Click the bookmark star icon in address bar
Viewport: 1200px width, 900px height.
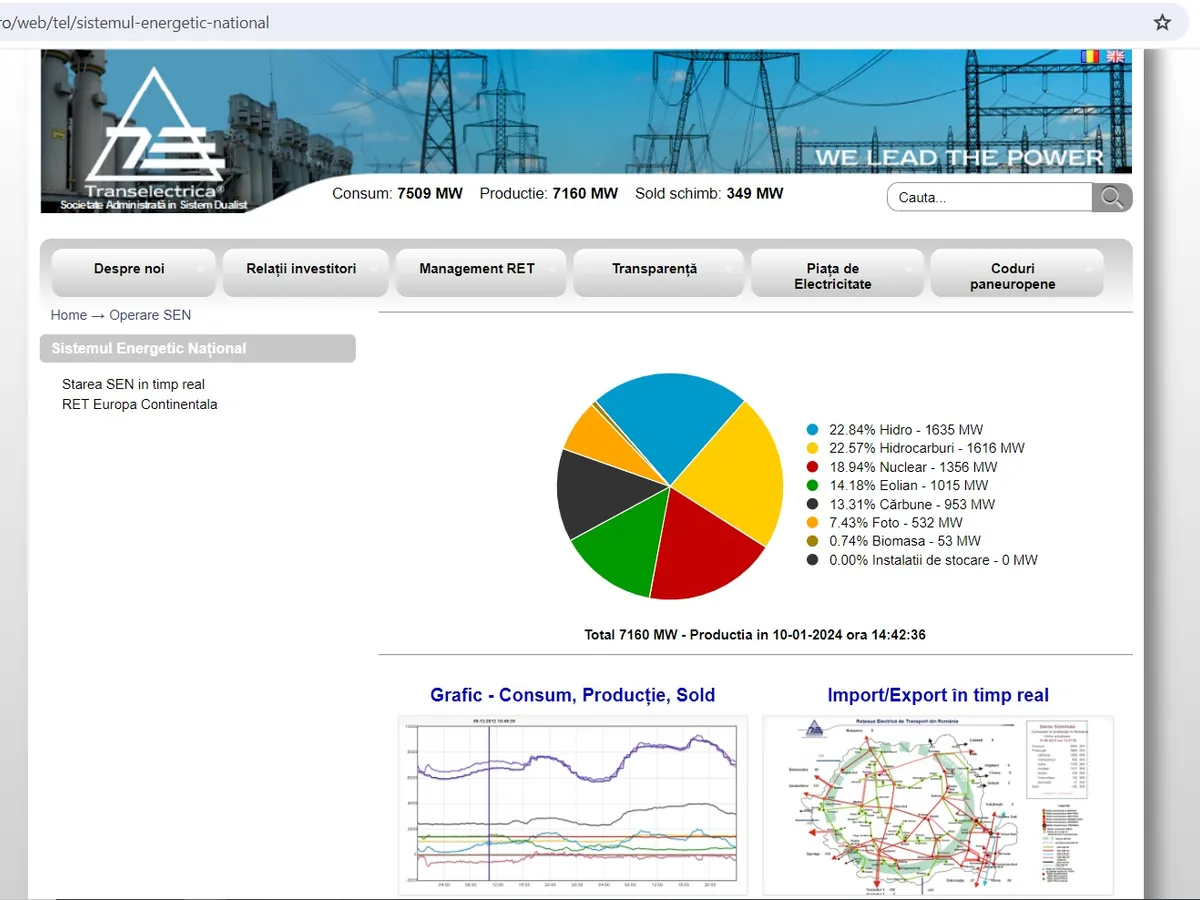click(1162, 22)
